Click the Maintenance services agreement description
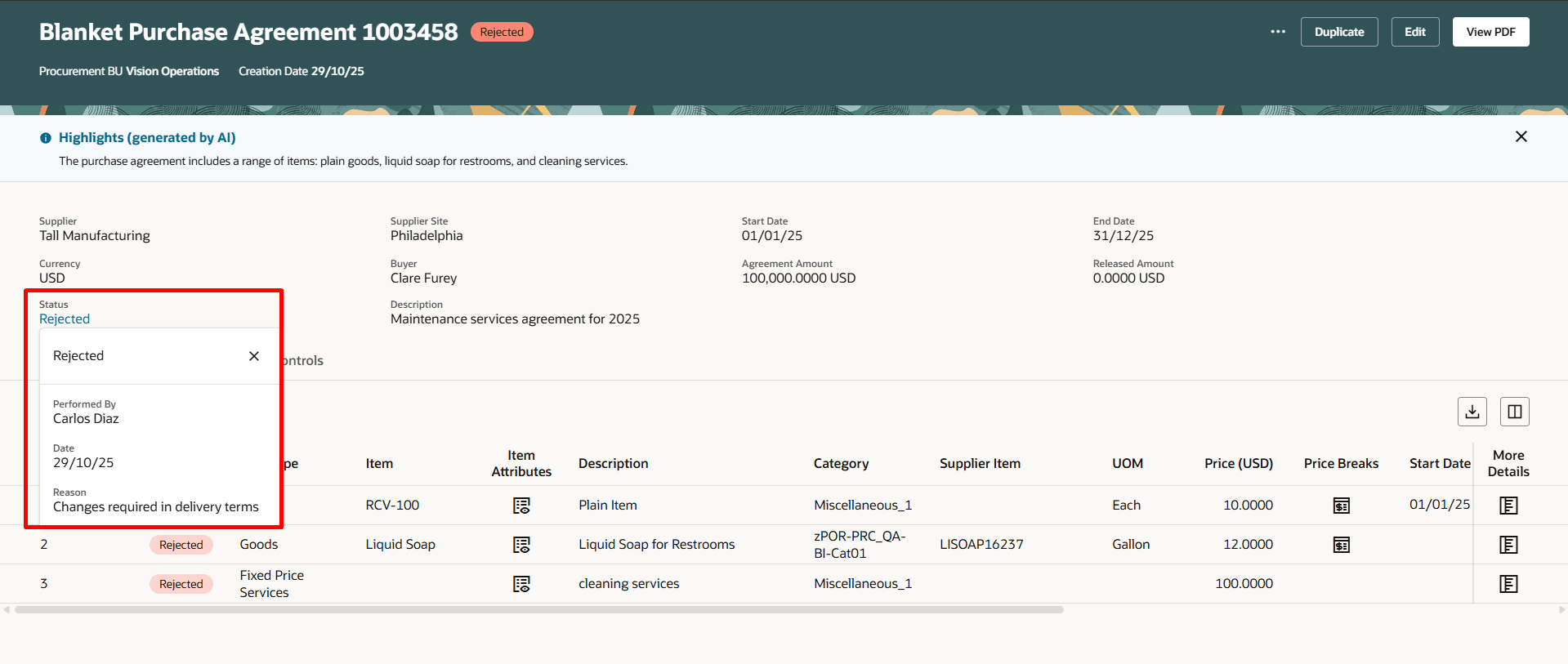 click(x=515, y=319)
